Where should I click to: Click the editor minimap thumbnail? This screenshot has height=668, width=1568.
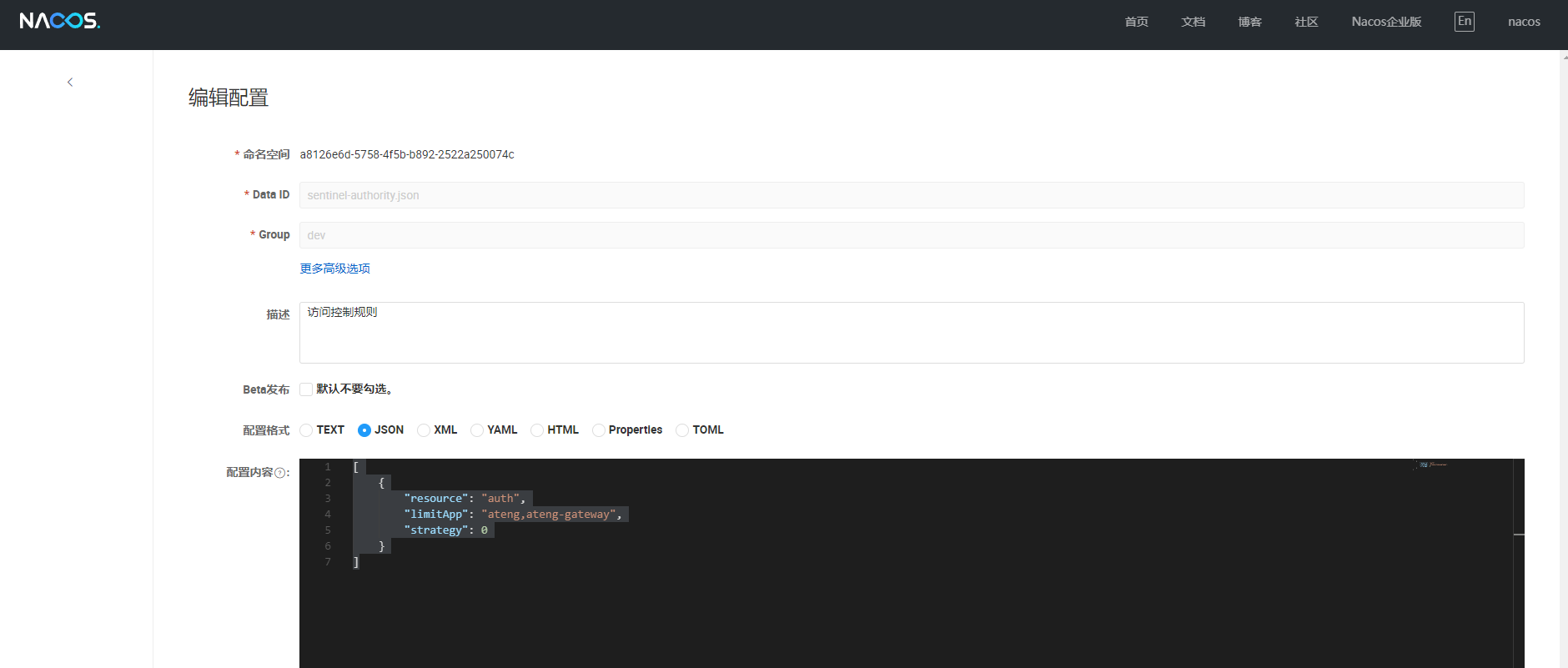coord(1432,465)
